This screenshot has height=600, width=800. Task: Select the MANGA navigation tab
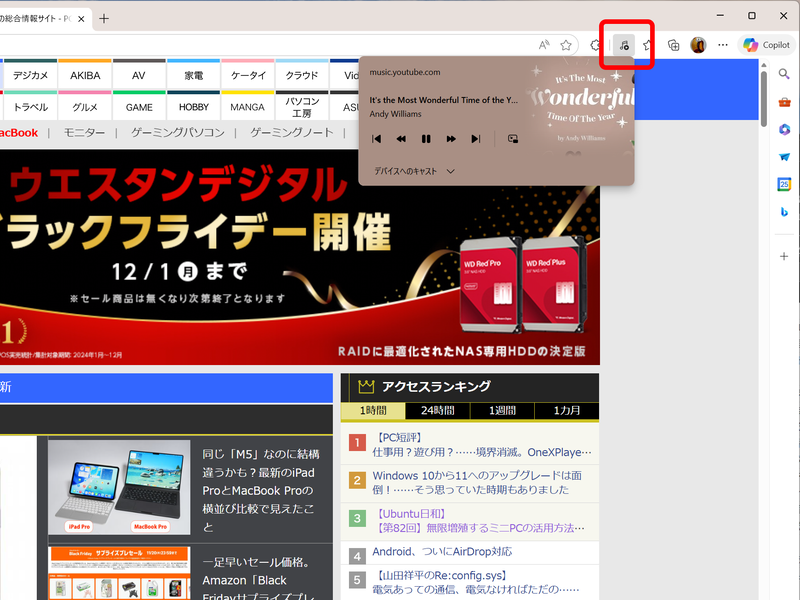(x=247, y=107)
